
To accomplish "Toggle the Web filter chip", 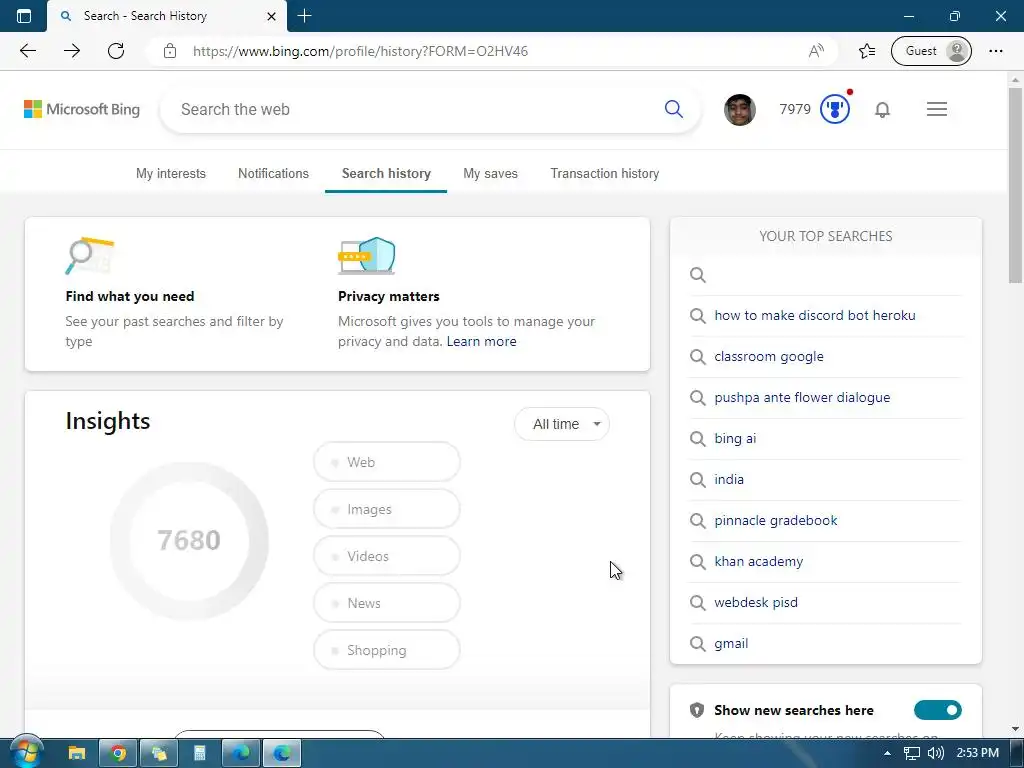I will coord(387,462).
